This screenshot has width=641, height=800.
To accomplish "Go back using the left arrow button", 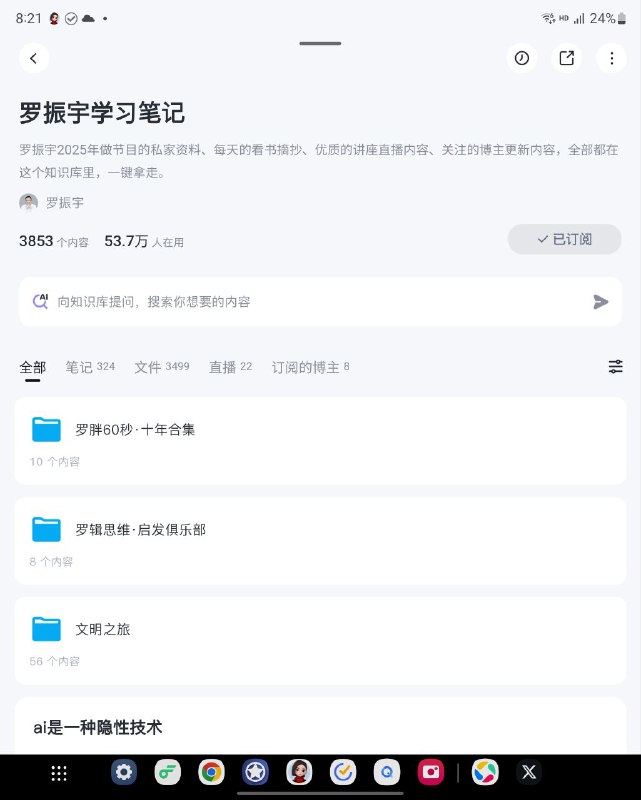I will [x=34, y=58].
